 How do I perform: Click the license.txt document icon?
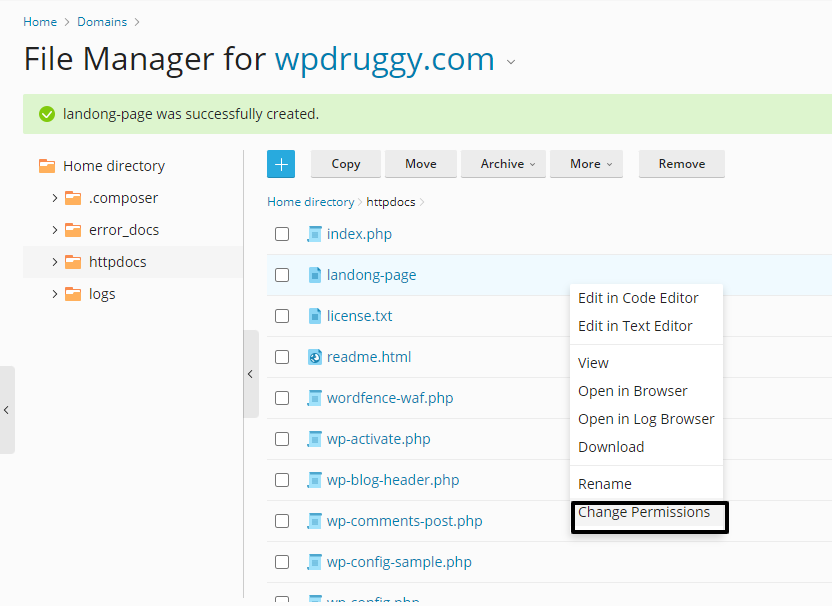[314, 316]
